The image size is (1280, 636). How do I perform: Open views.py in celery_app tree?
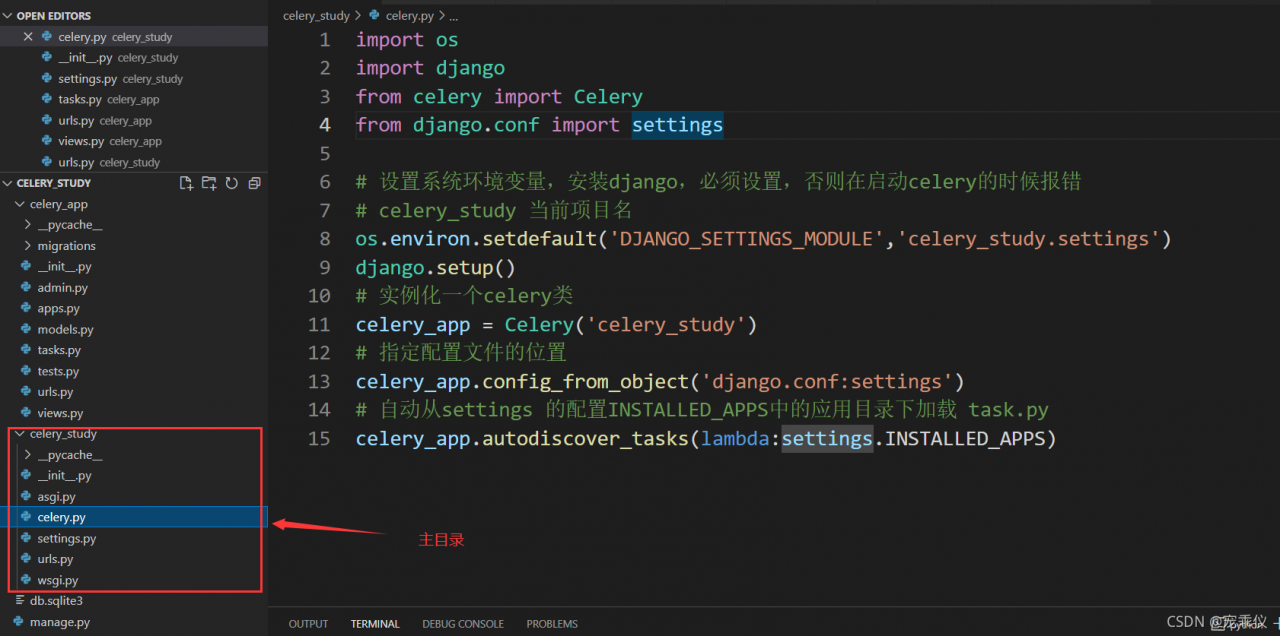coord(134,413)
